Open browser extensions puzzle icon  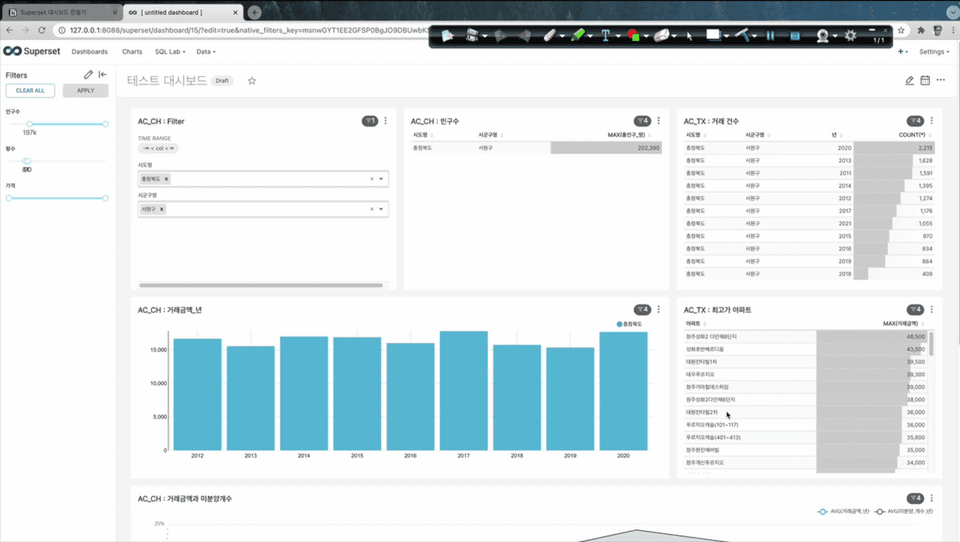tap(921, 30)
